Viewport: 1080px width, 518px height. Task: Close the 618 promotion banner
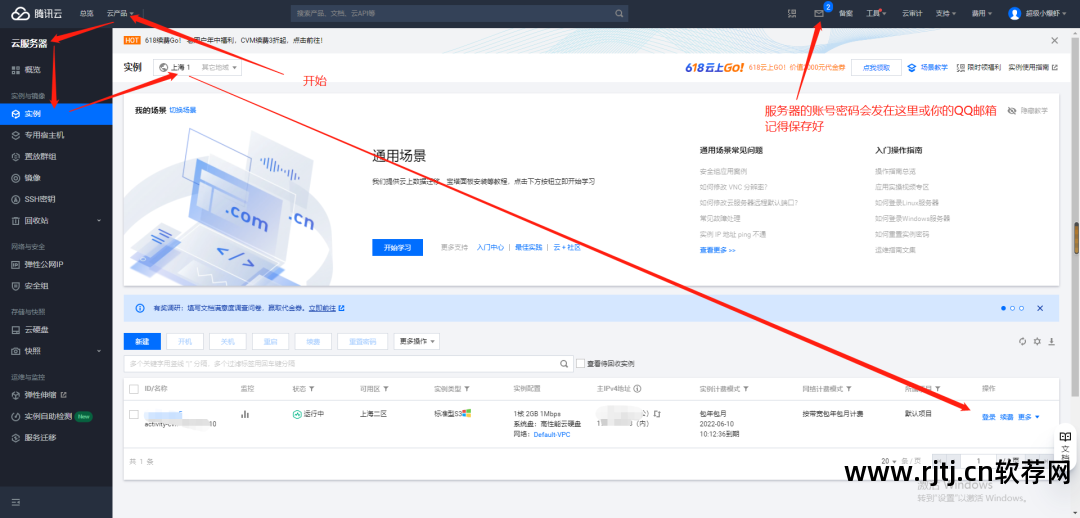point(1055,41)
